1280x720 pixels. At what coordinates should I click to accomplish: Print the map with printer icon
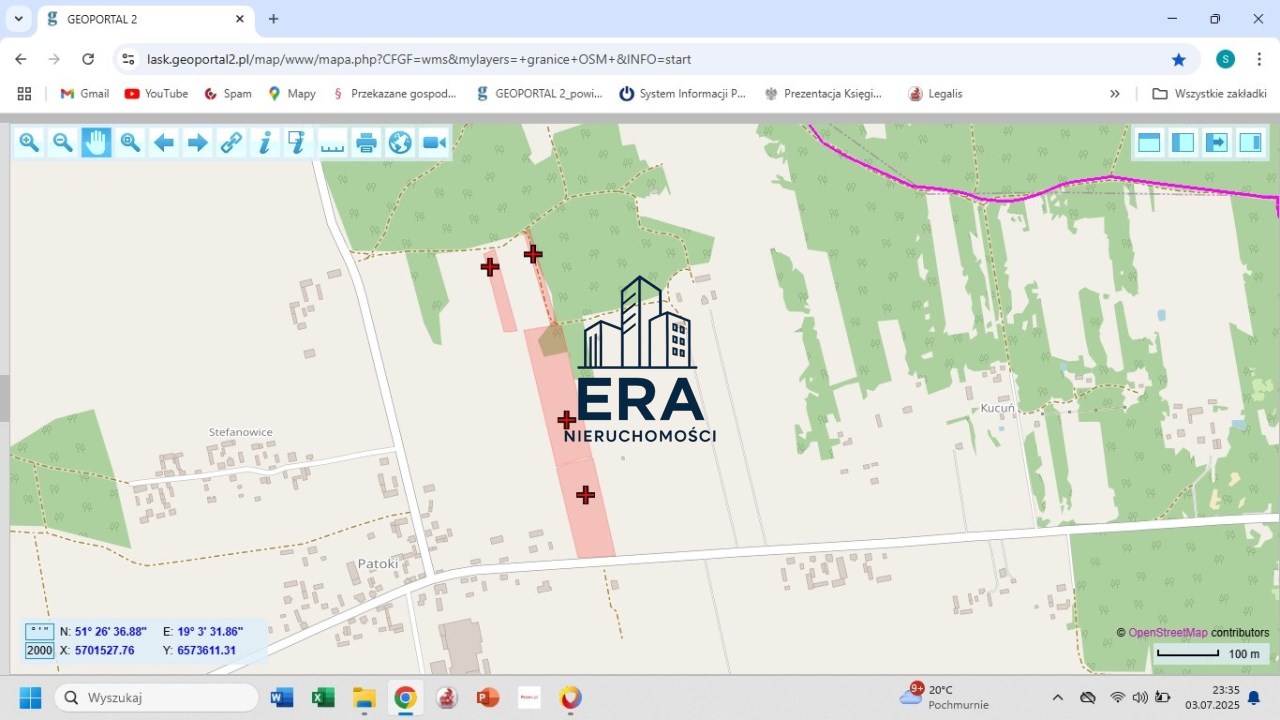(366, 143)
